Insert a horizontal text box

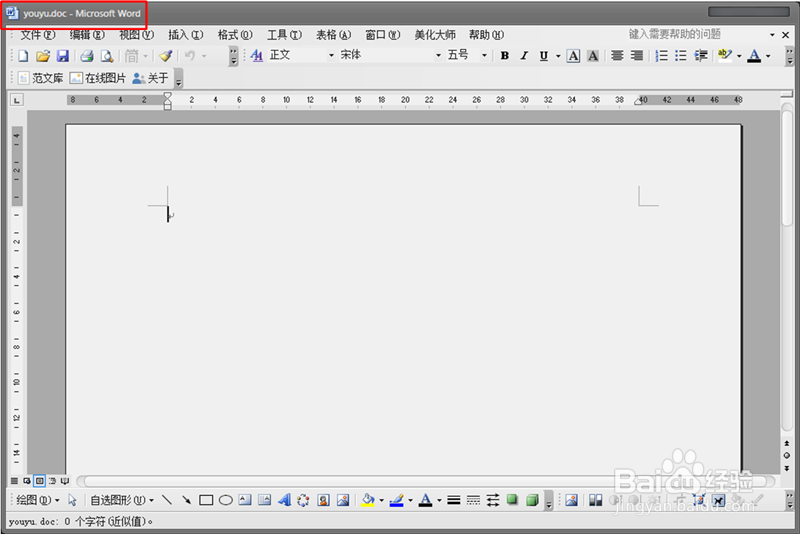tap(245, 500)
